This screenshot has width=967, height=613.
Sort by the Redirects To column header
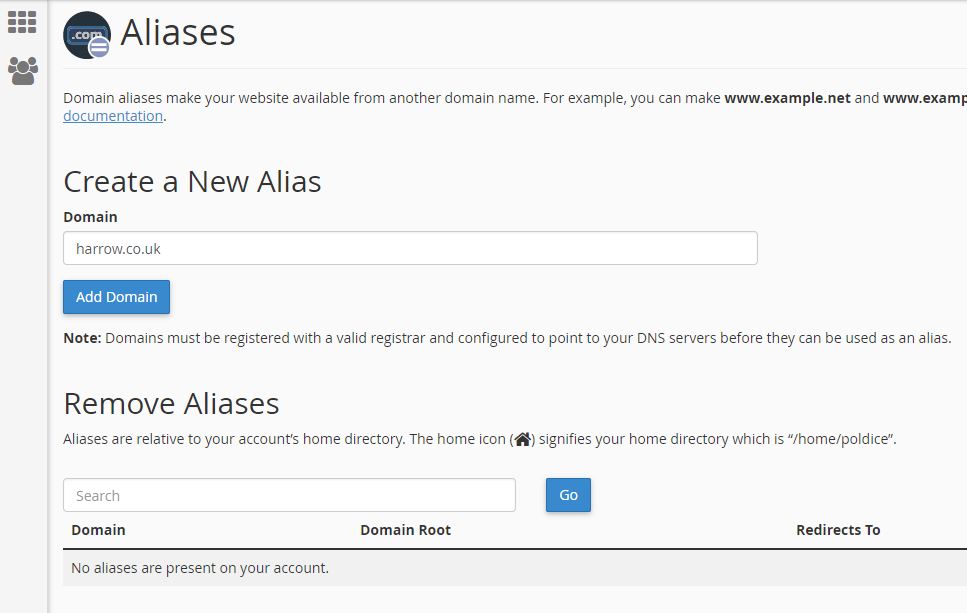click(838, 530)
